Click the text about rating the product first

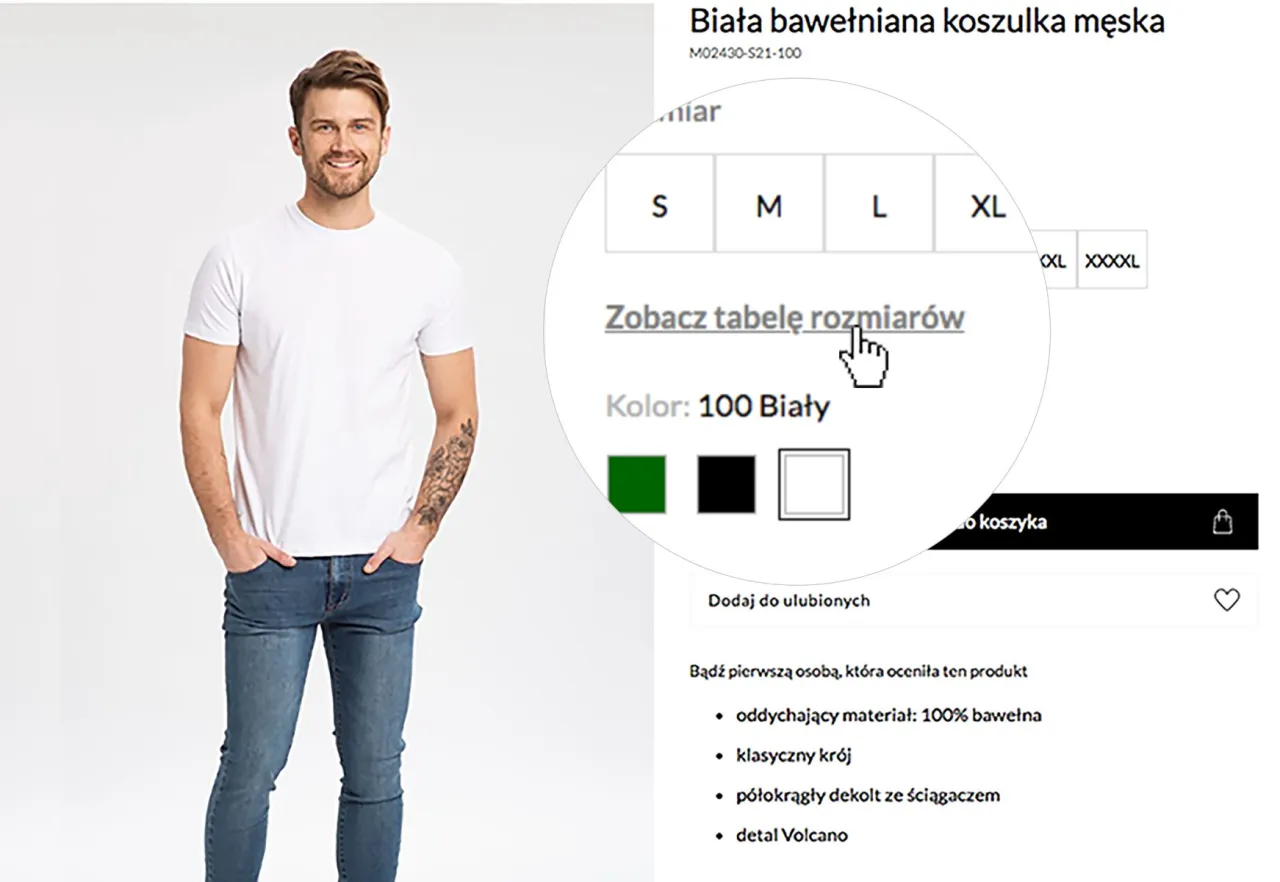pyautogui.click(x=860, y=672)
